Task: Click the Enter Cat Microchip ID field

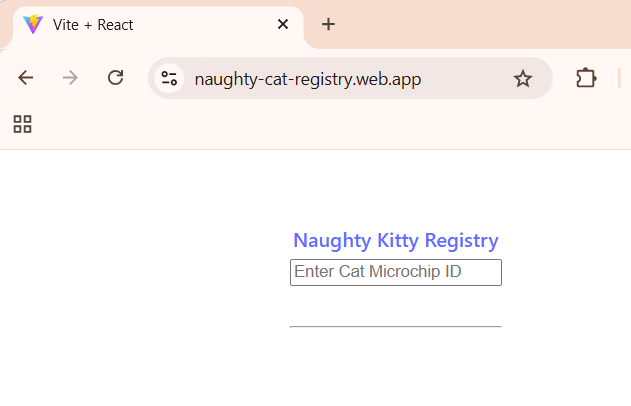Action: tap(396, 272)
